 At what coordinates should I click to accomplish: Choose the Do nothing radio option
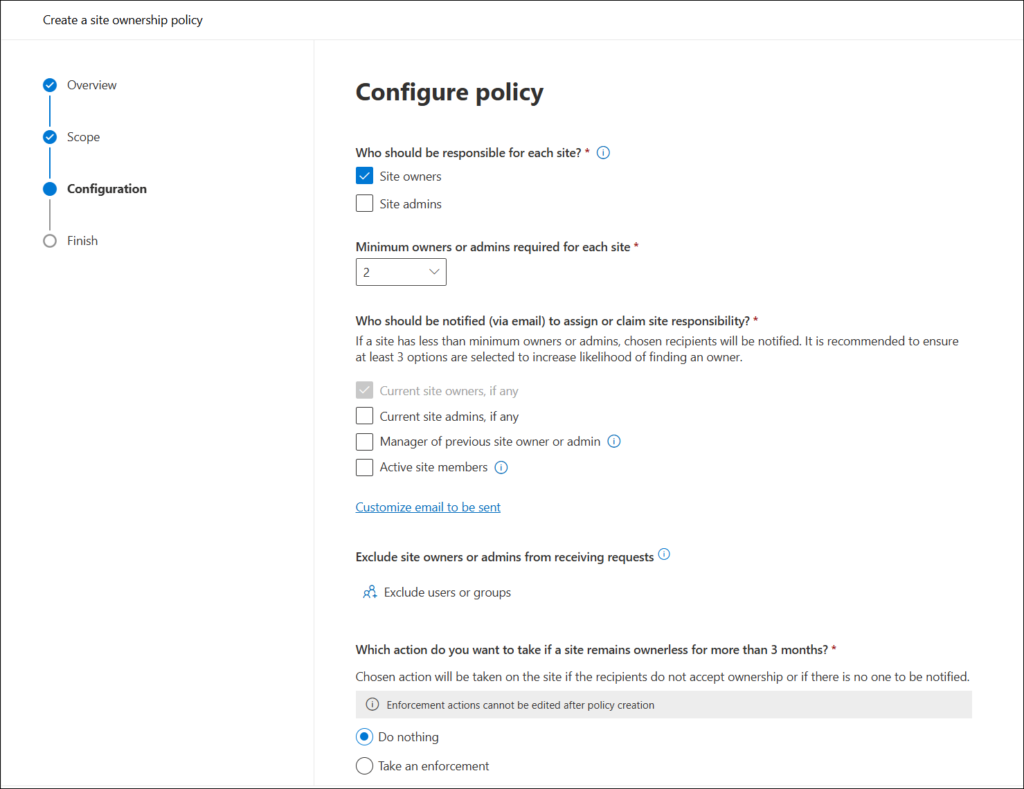point(365,737)
